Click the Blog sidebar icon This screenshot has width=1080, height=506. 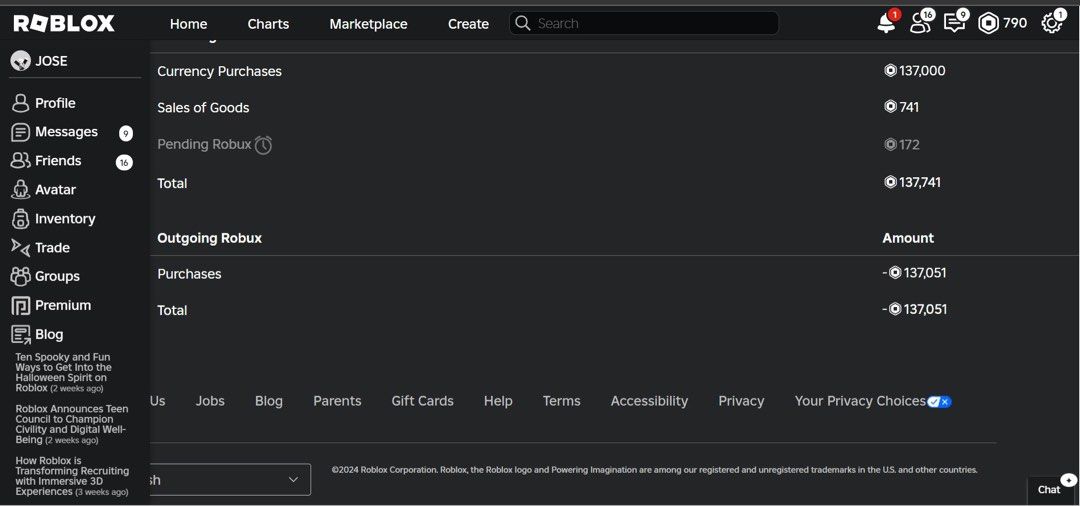[21, 335]
